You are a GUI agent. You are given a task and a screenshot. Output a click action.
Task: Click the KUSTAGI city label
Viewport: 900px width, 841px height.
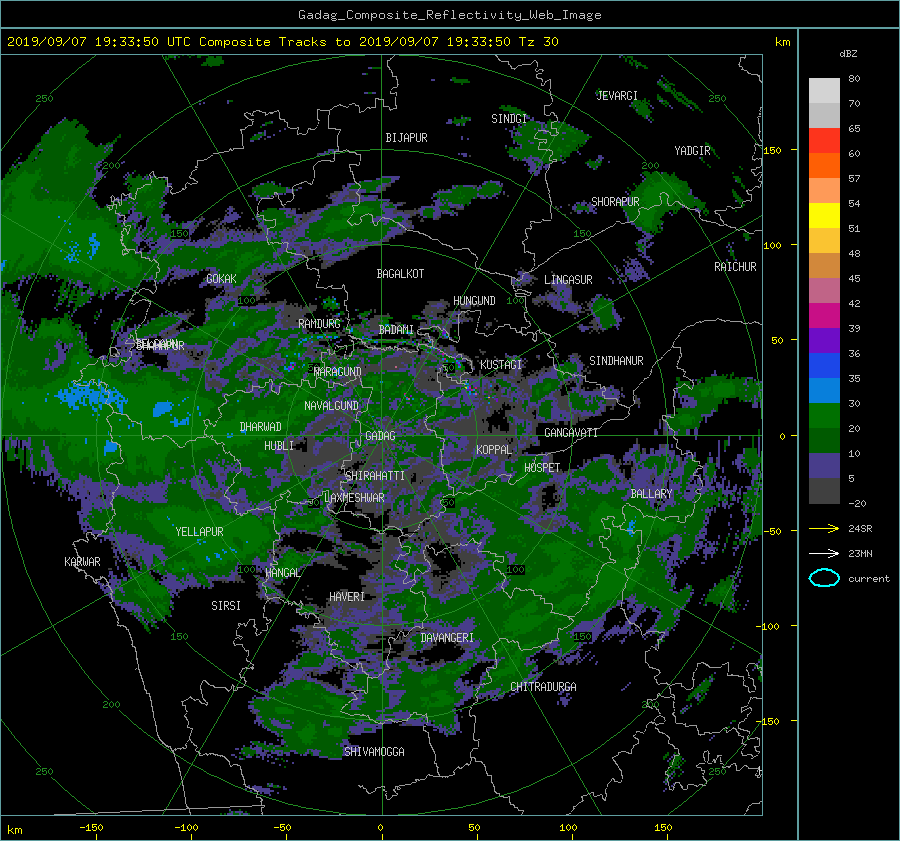click(501, 365)
